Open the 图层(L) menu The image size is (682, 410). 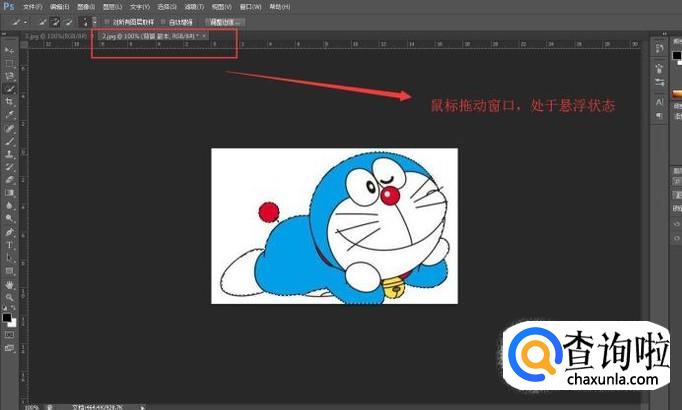point(112,7)
